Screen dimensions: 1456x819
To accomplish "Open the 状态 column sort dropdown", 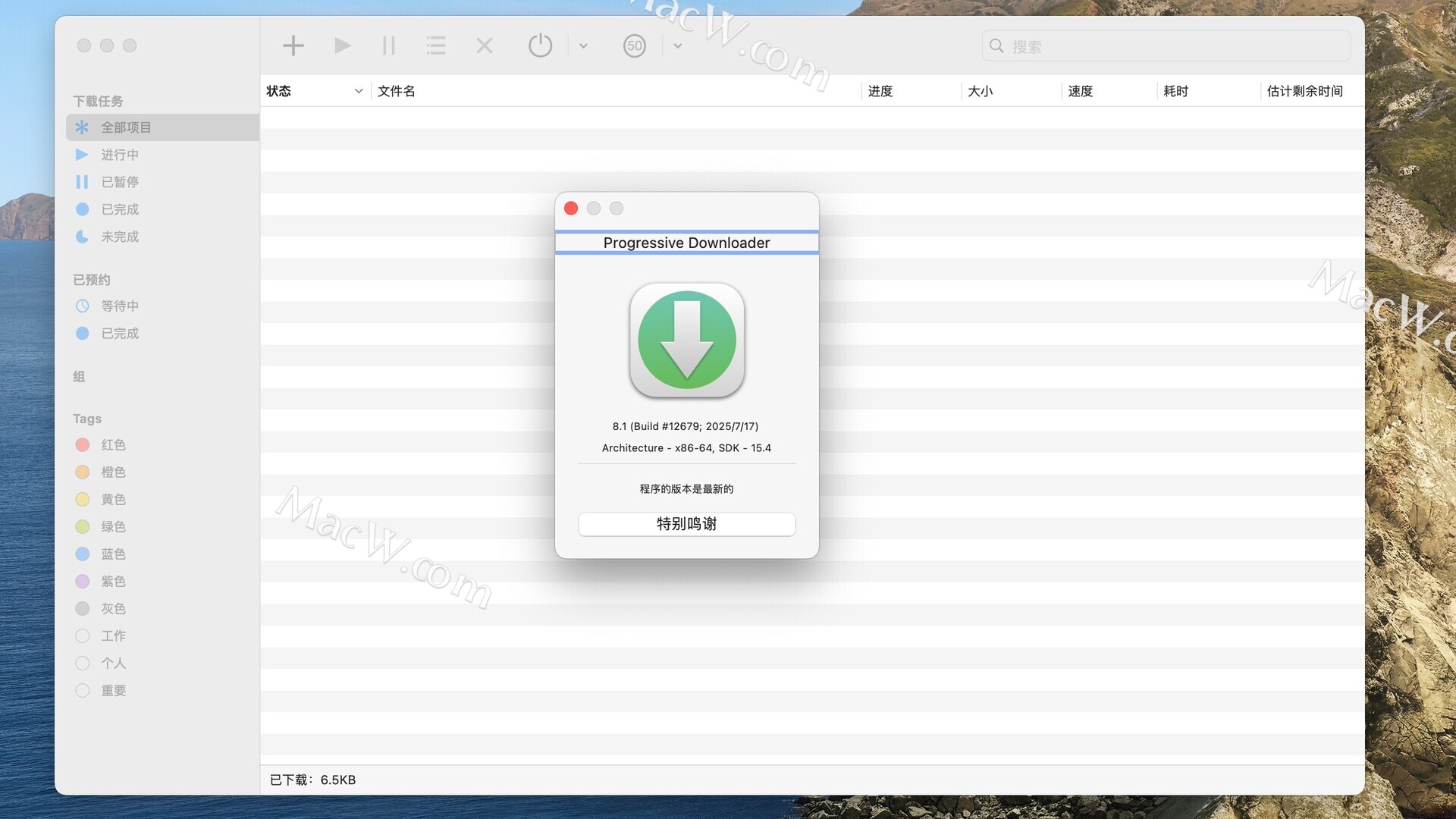I will click(x=359, y=91).
